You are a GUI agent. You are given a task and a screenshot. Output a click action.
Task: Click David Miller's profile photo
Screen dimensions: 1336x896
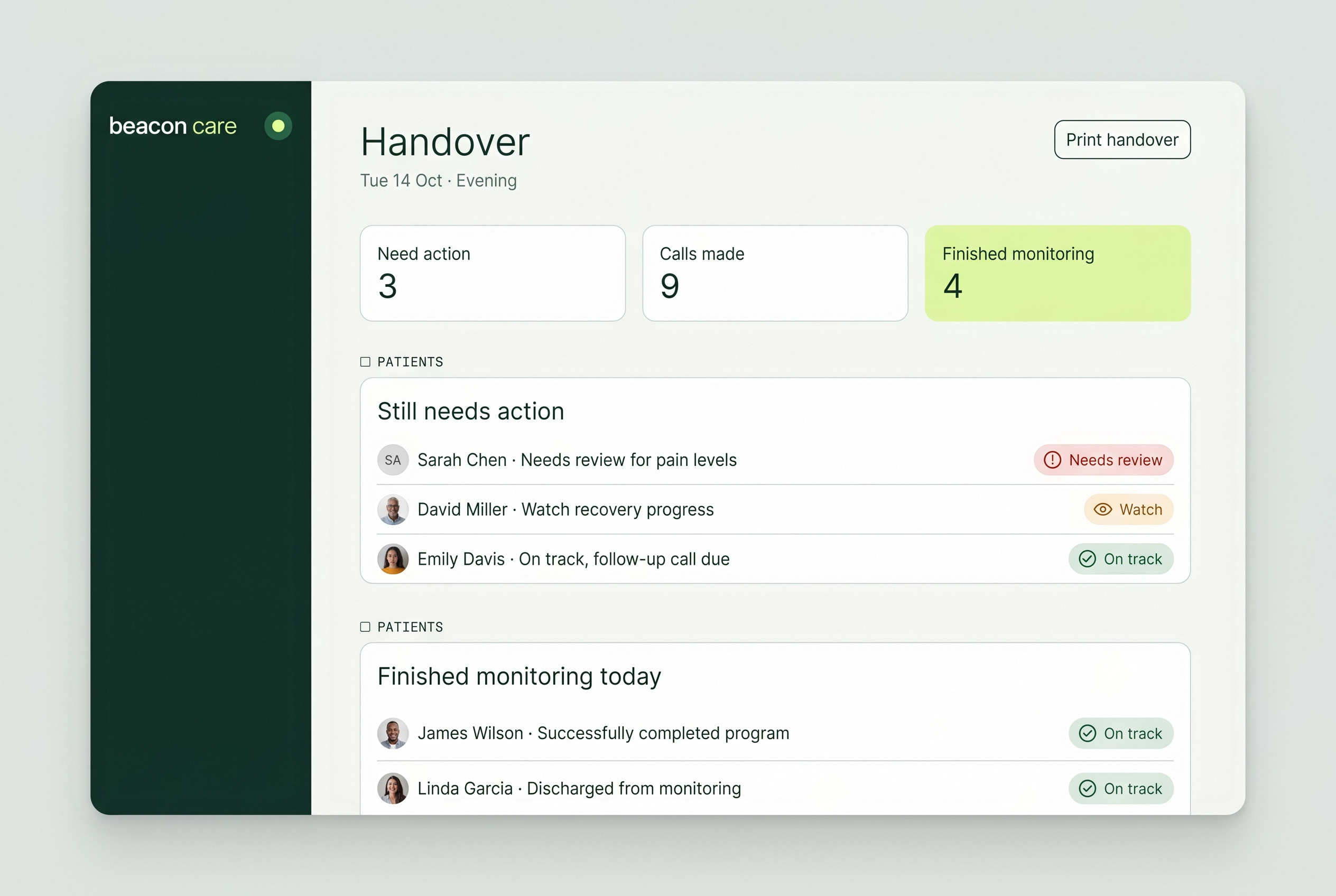point(393,510)
